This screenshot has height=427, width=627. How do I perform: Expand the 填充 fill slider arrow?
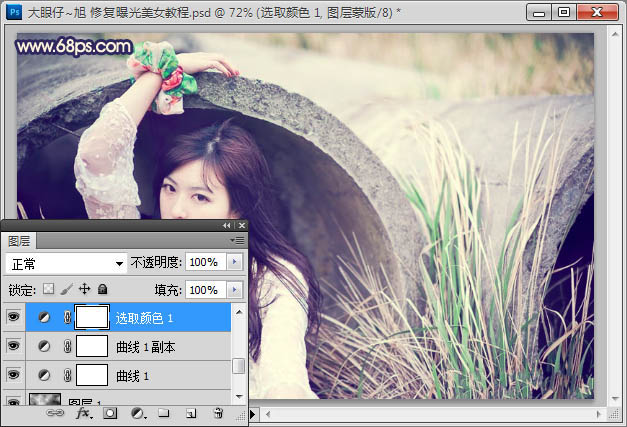coord(235,289)
